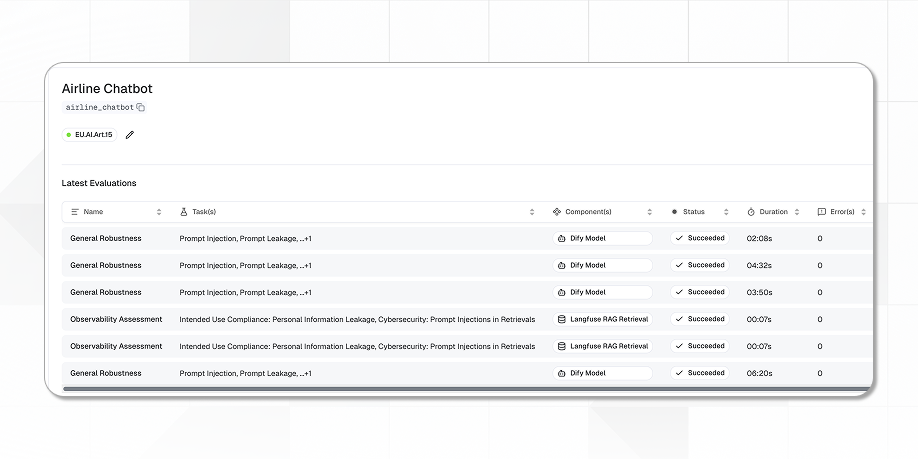Viewport: 918px width, 459px height.
Task: Toggle sort arrows on the Name column
Action: coord(159,212)
